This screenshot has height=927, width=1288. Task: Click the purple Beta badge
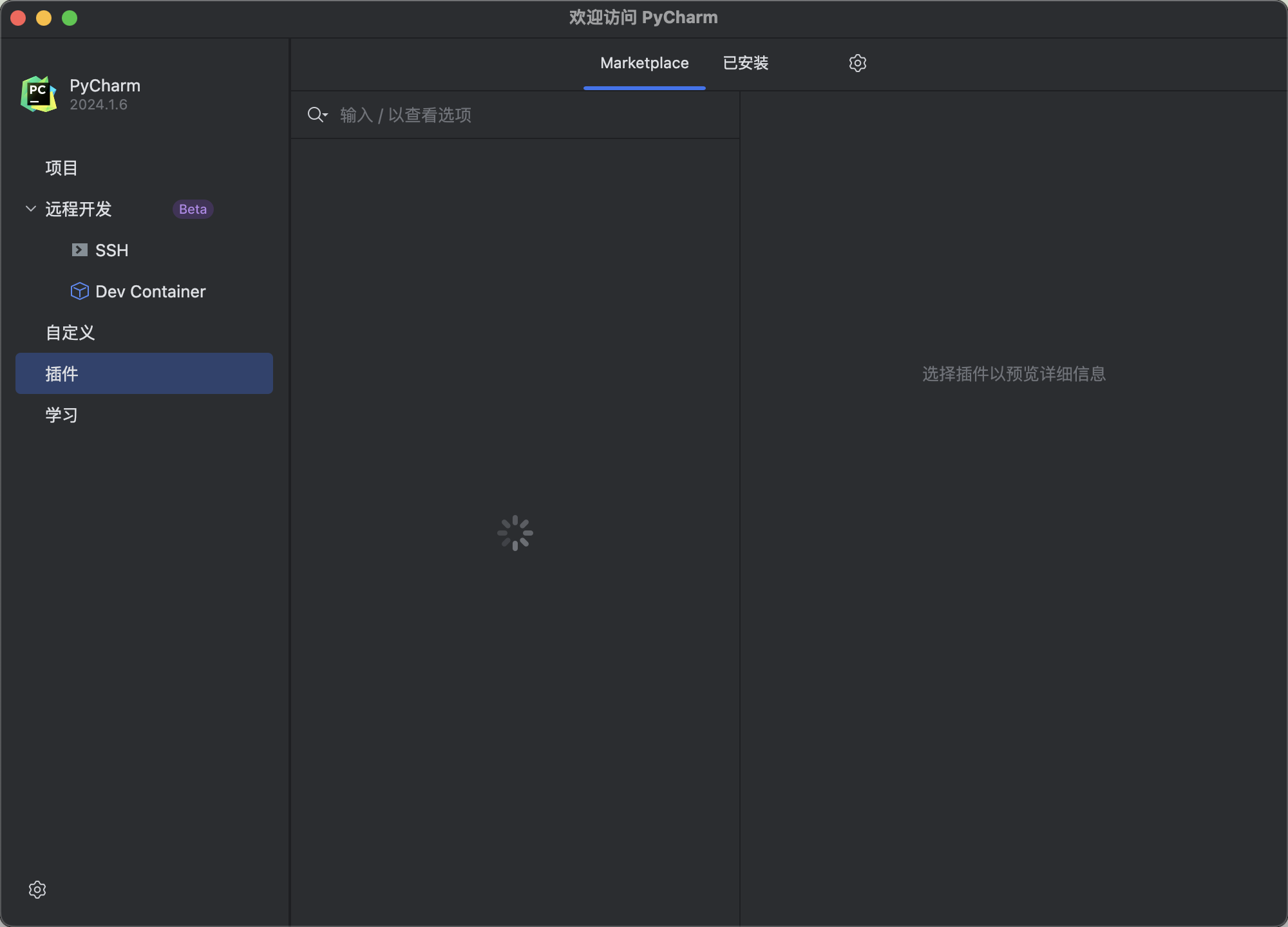coord(193,209)
